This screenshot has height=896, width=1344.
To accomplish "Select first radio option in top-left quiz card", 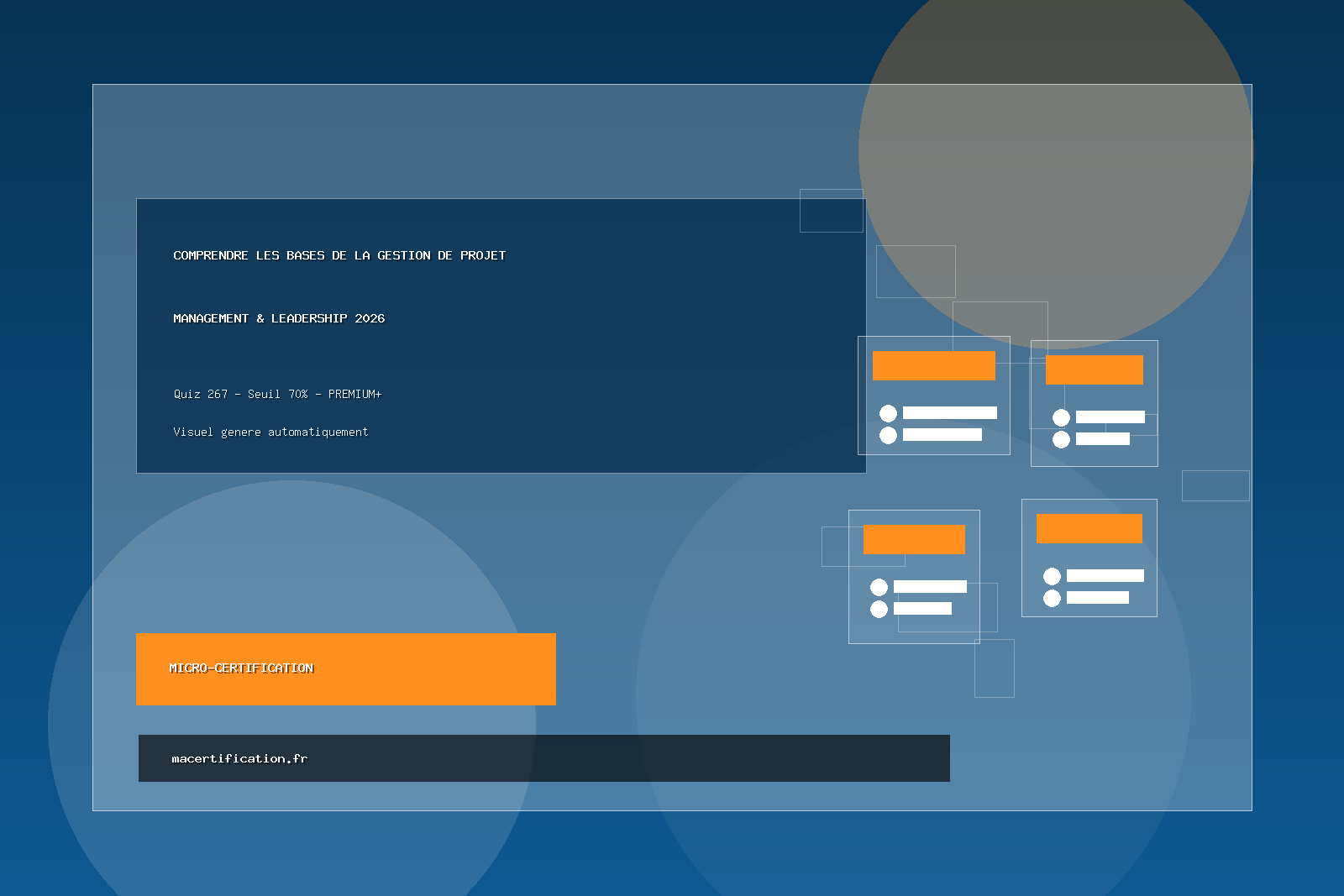I will click(888, 413).
